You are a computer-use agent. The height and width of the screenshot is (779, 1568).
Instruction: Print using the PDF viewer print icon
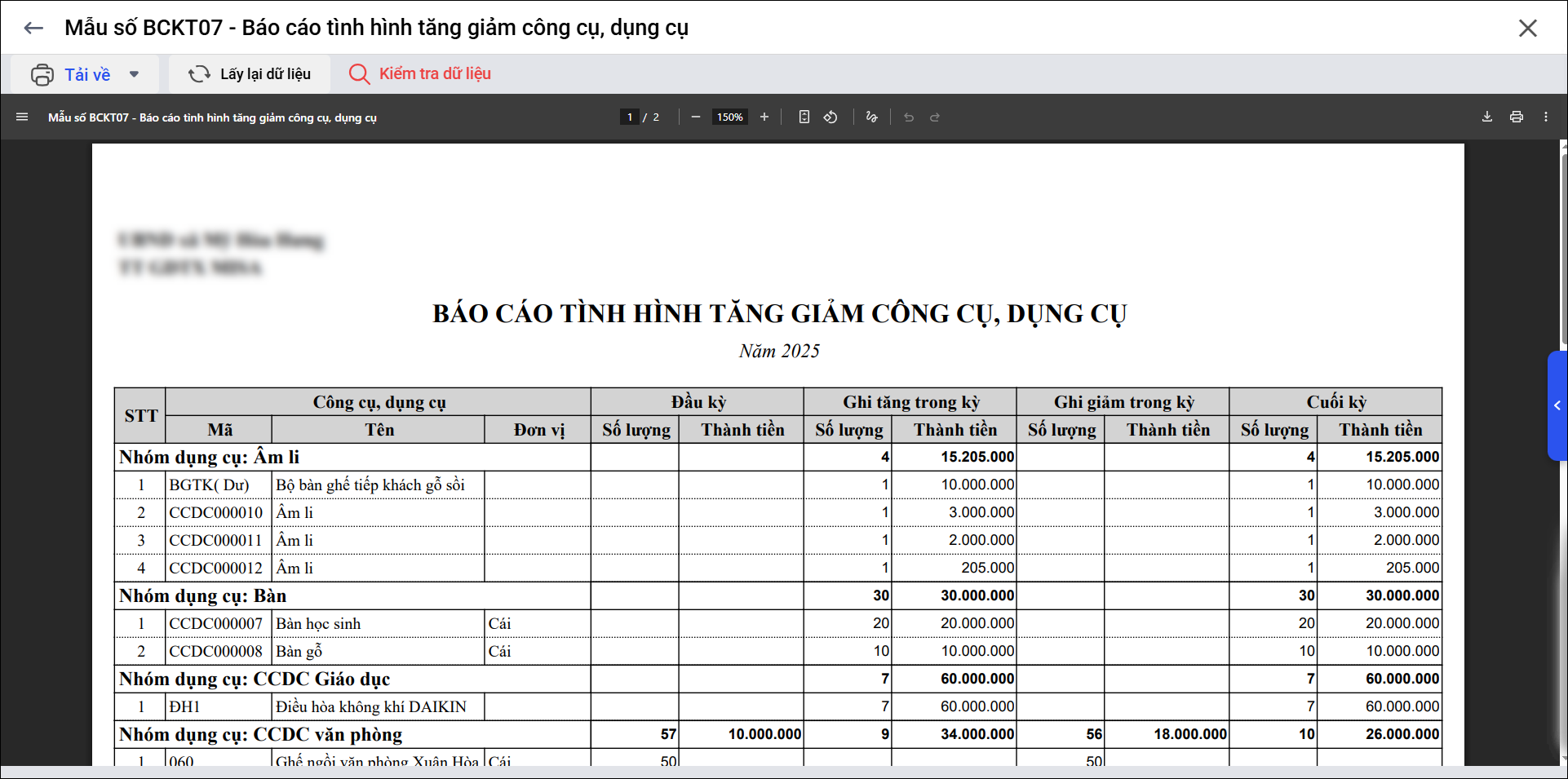tap(1516, 117)
